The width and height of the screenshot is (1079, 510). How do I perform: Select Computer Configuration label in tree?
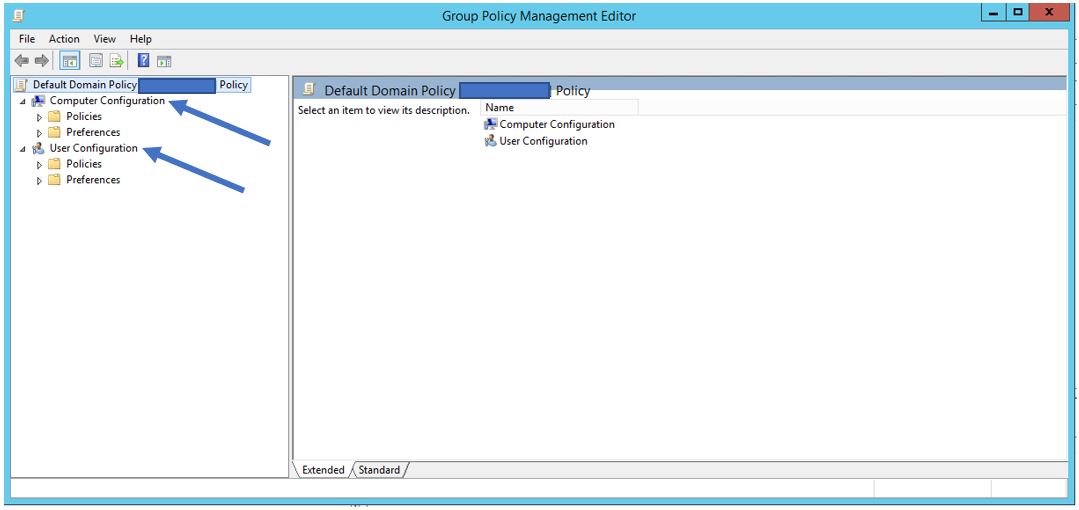(x=107, y=100)
